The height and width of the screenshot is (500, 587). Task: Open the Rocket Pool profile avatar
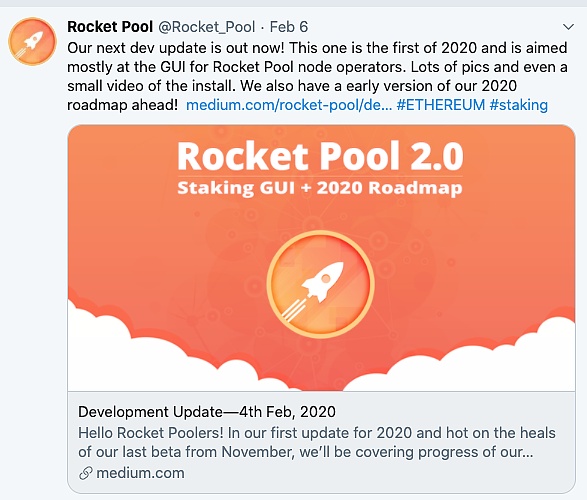(x=33, y=42)
